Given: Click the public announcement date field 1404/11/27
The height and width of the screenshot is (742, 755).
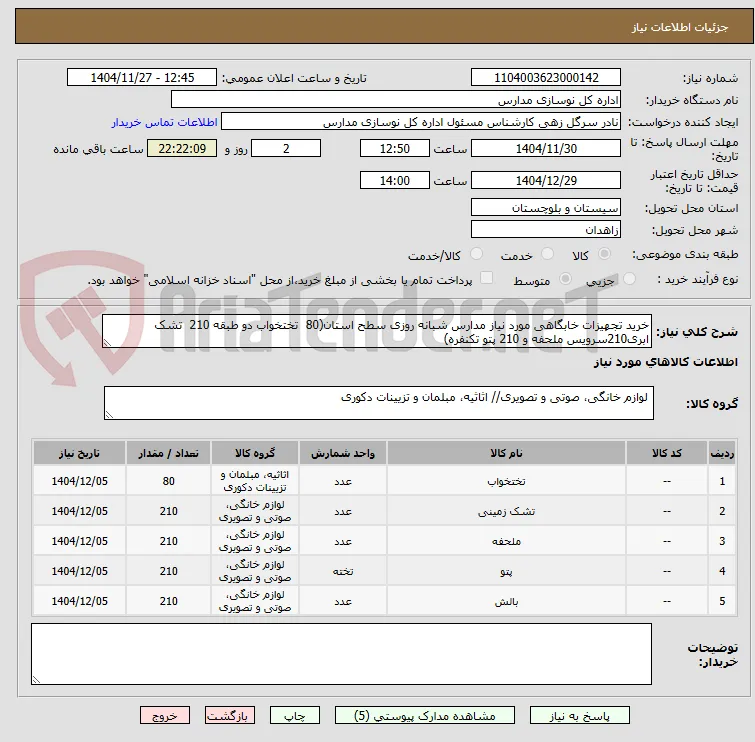Looking at the screenshot, I should tap(142, 78).
